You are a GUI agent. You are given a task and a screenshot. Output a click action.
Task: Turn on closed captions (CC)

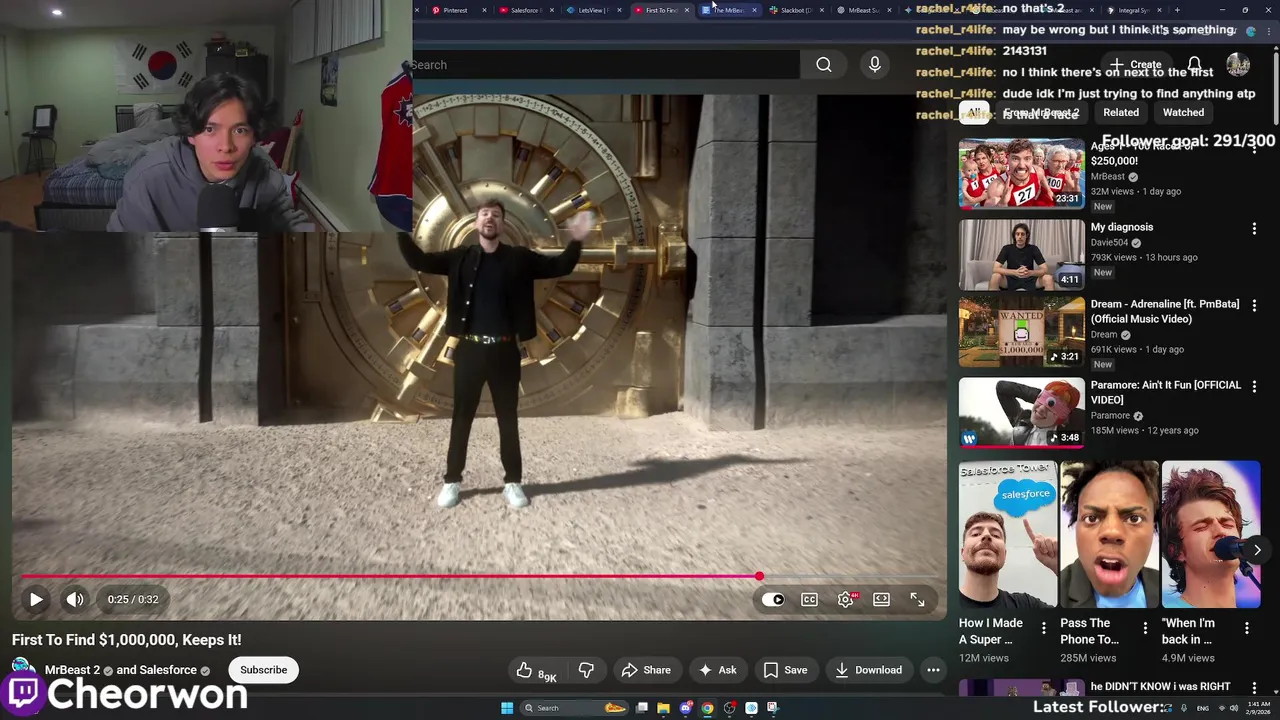pos(809,599)
